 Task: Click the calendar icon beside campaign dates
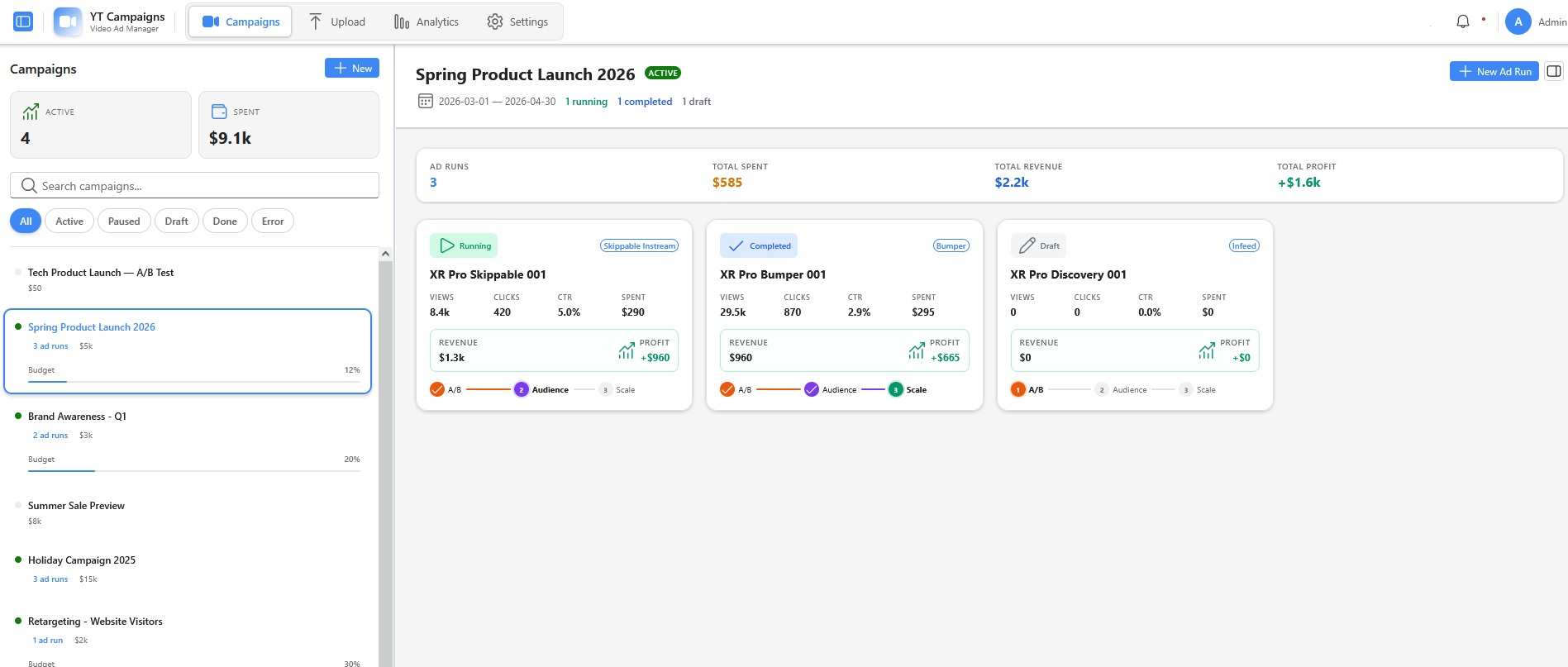coord(425,102)
